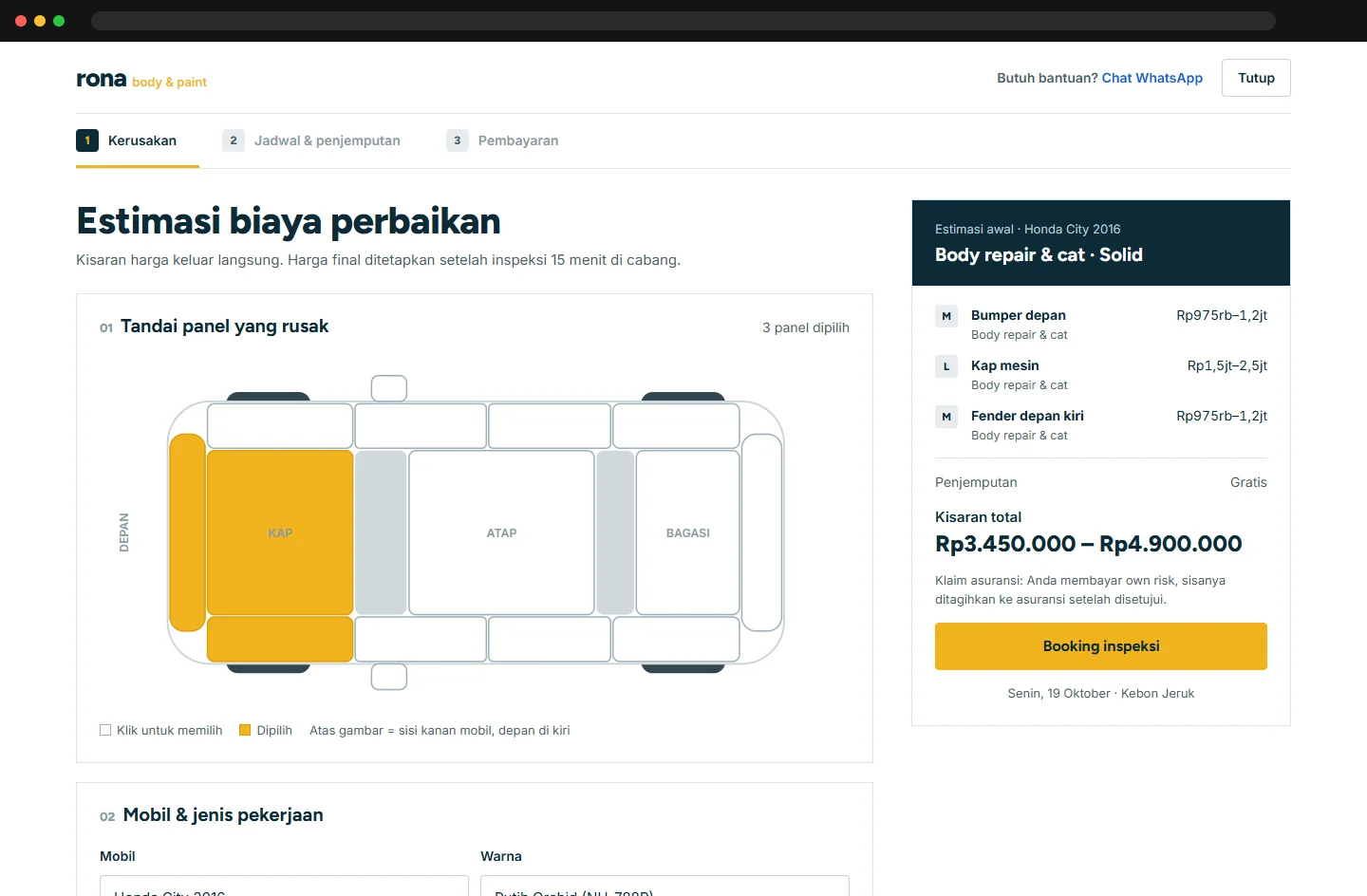Click the Fender depan kiri item name
Screen dimensions: 1367x896
(x=1027, y=416)
